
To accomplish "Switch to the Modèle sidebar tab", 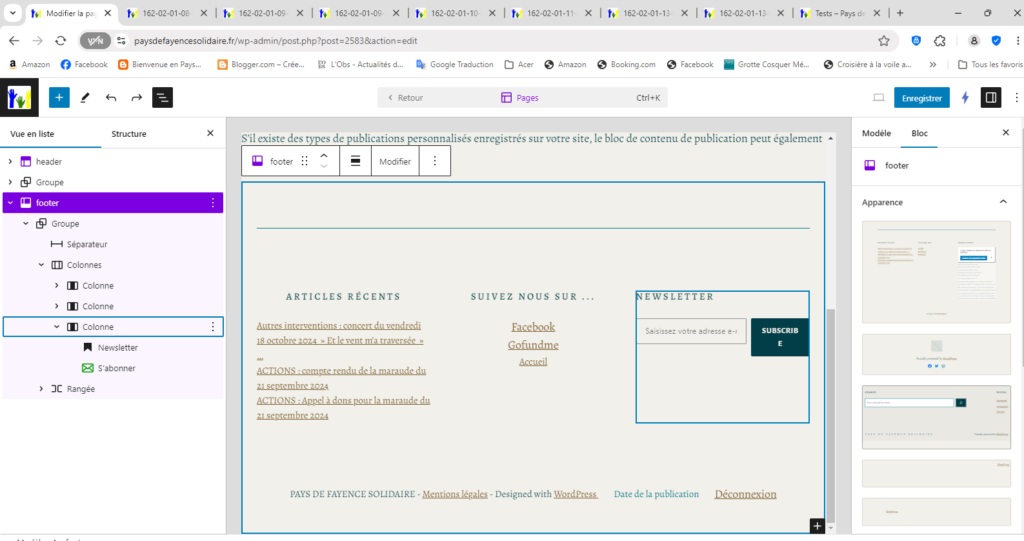I will pos(876,133).
